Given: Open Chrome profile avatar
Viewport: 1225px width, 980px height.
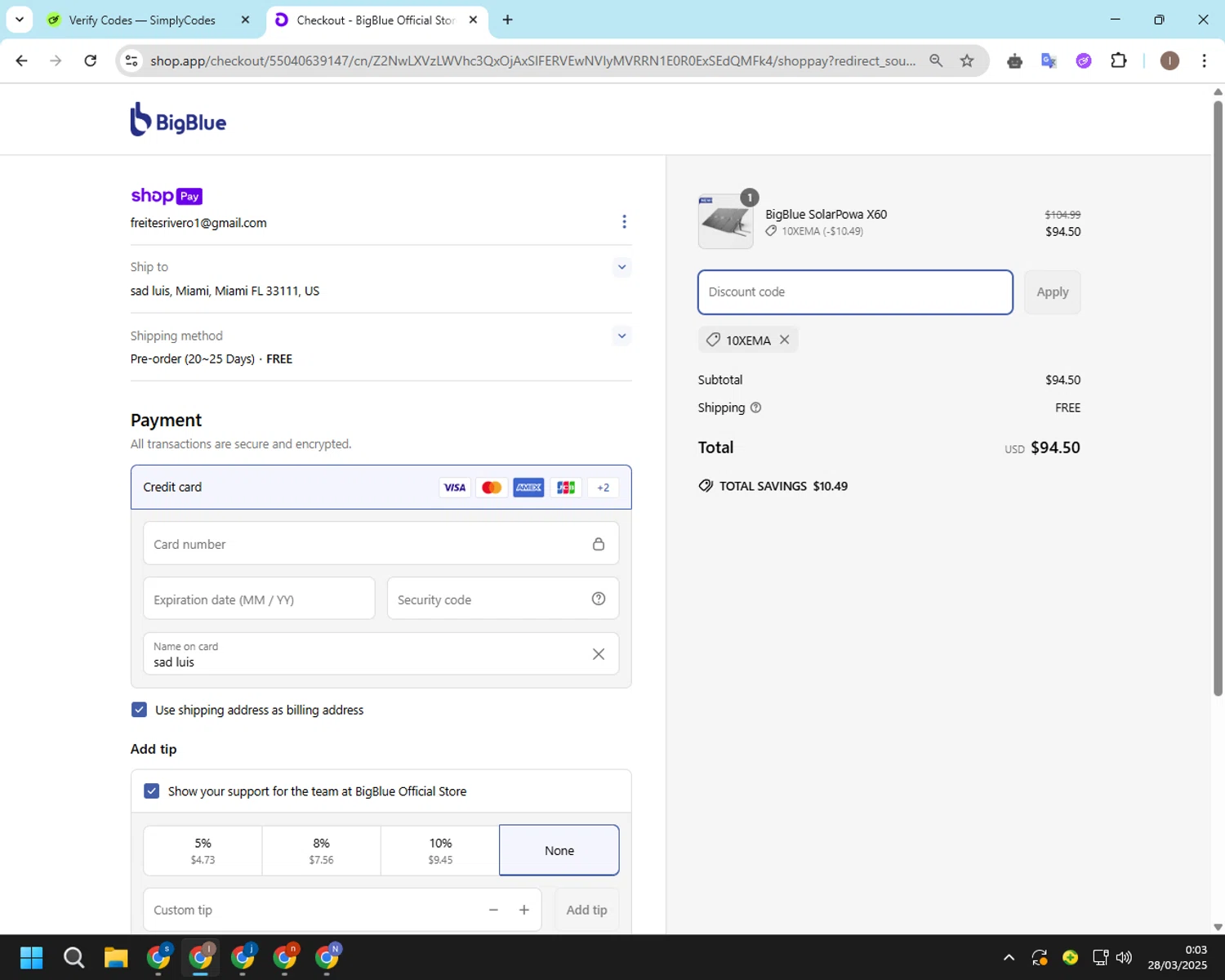Looking at the screenshot, I should [1169, 60].
